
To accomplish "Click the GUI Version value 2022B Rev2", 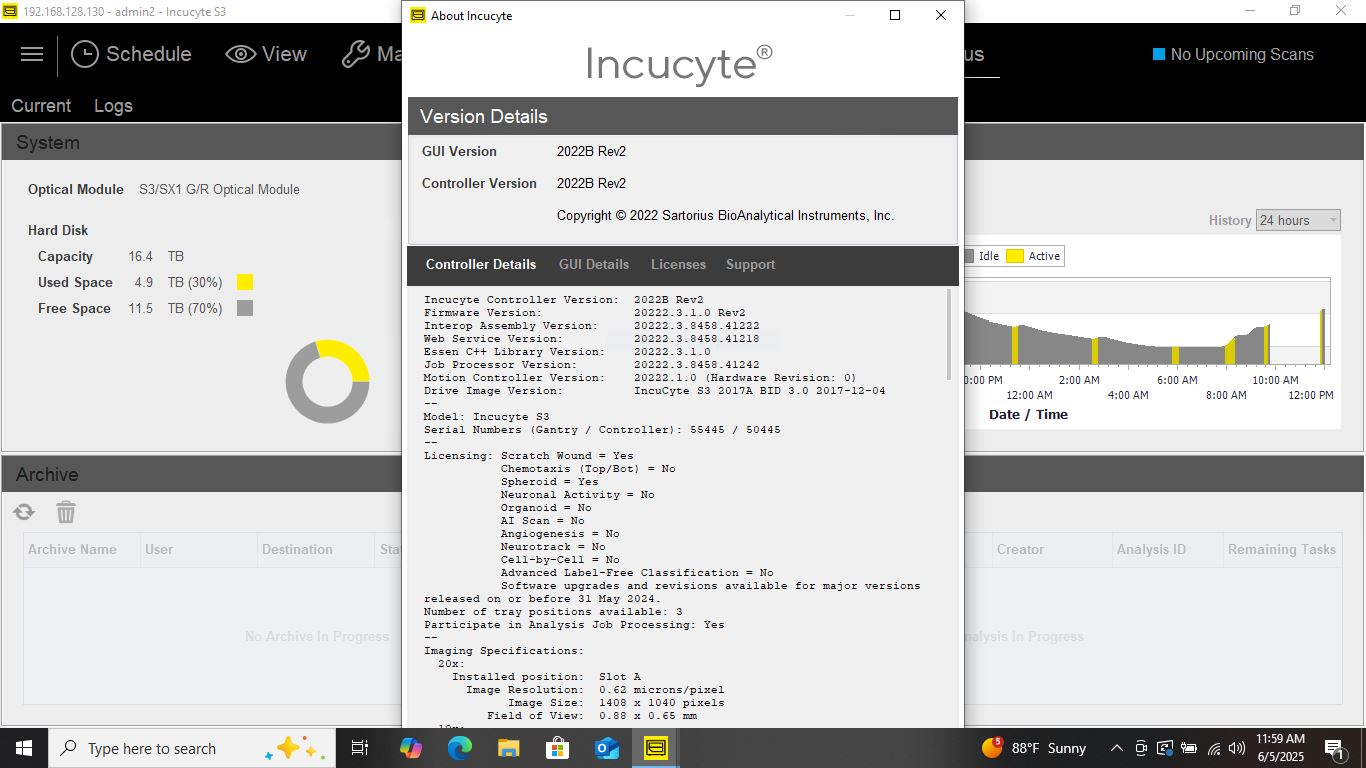I will point(591,152).
